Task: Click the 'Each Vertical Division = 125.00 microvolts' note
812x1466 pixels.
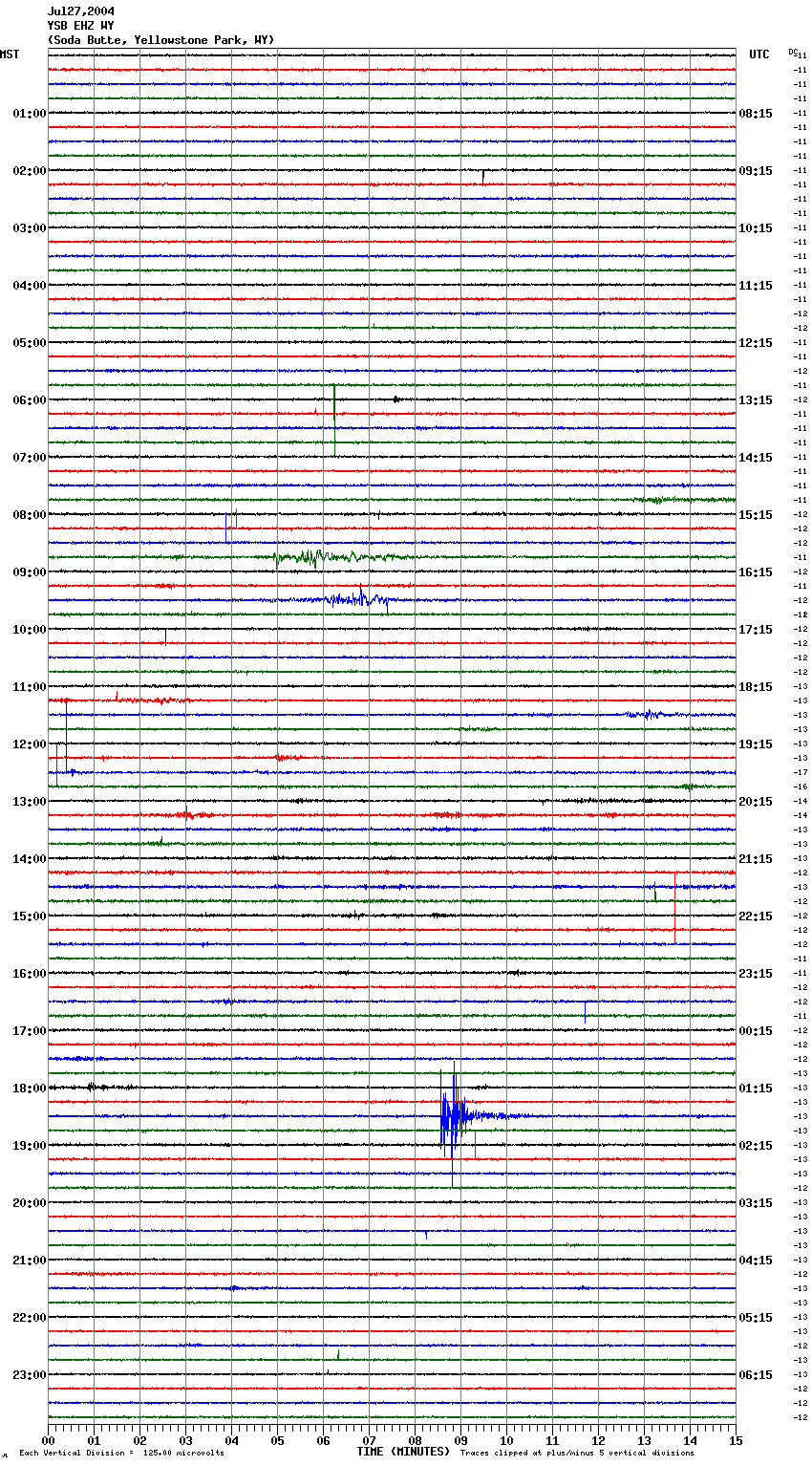Action: [x=121, y=1454]
